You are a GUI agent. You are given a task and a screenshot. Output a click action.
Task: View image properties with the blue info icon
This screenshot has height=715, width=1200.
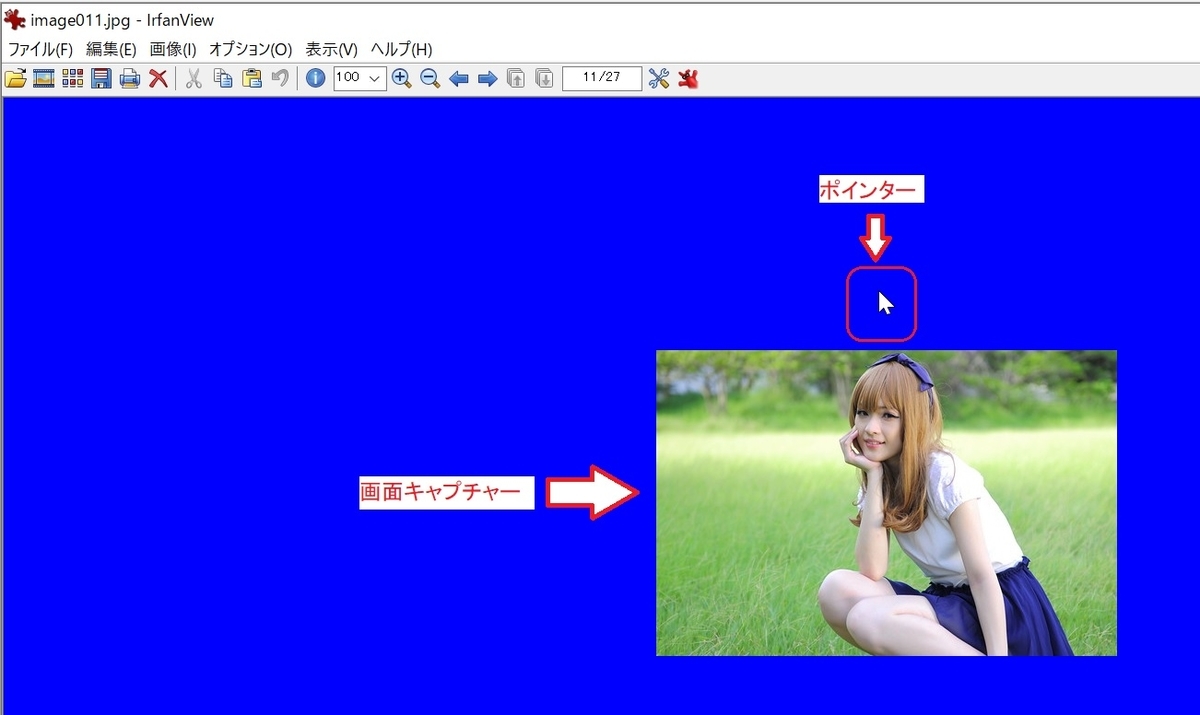(315, 78)
